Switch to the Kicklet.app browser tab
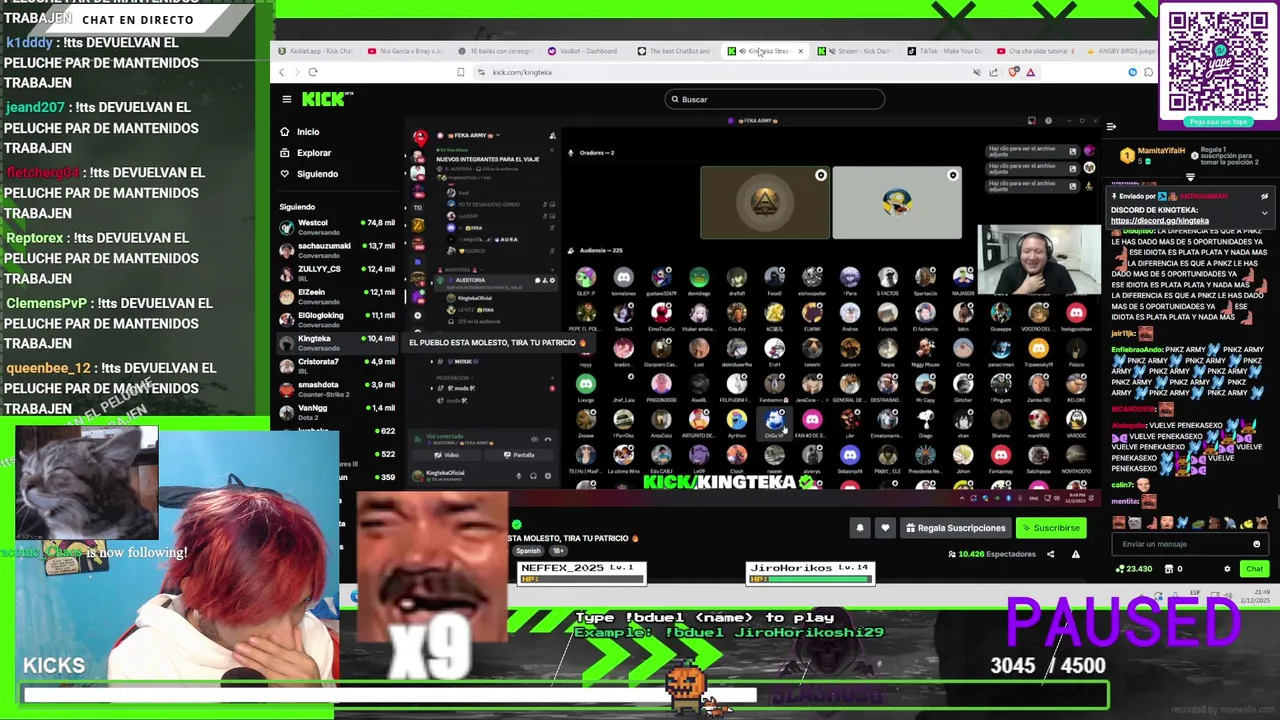 pos(316,51)
